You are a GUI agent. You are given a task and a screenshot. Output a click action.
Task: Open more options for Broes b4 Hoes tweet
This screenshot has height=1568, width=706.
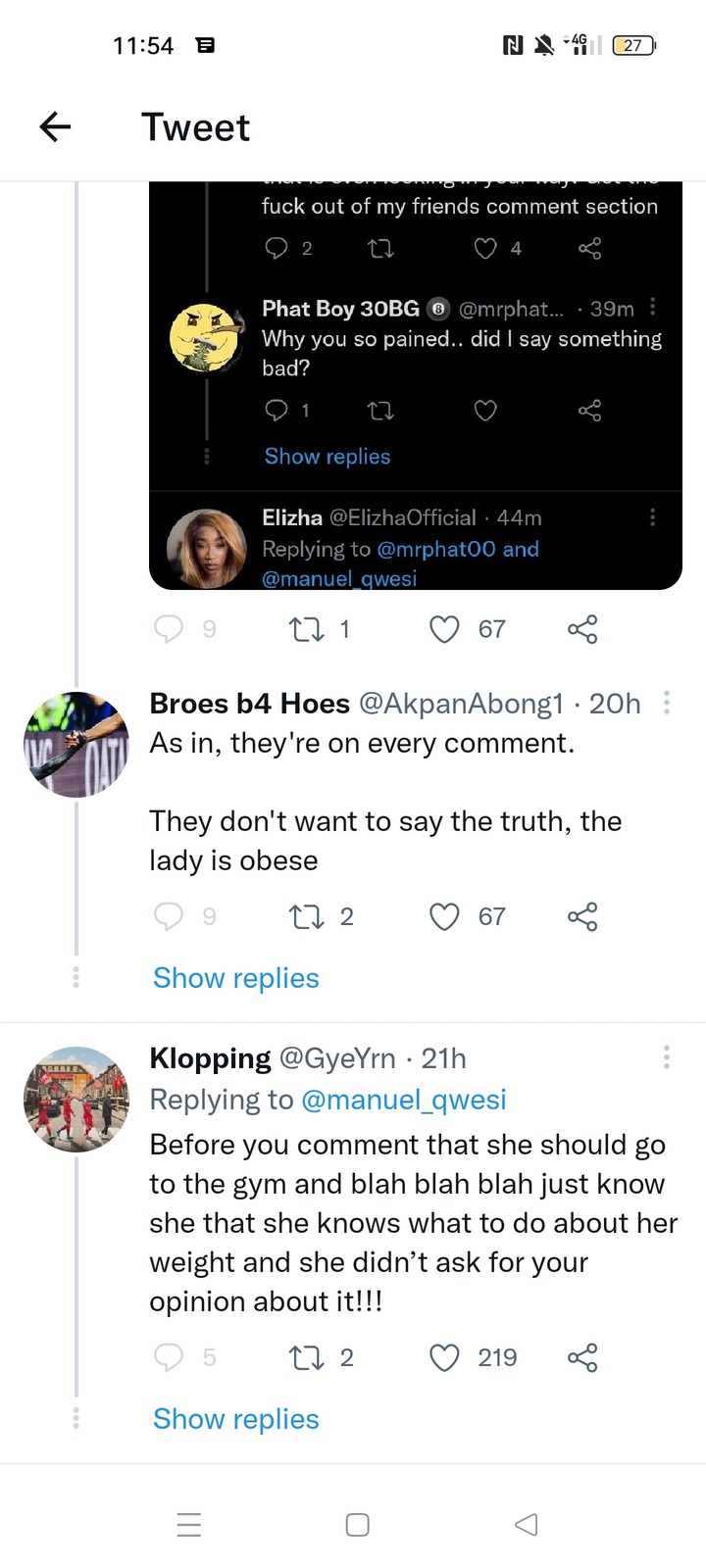667,702
